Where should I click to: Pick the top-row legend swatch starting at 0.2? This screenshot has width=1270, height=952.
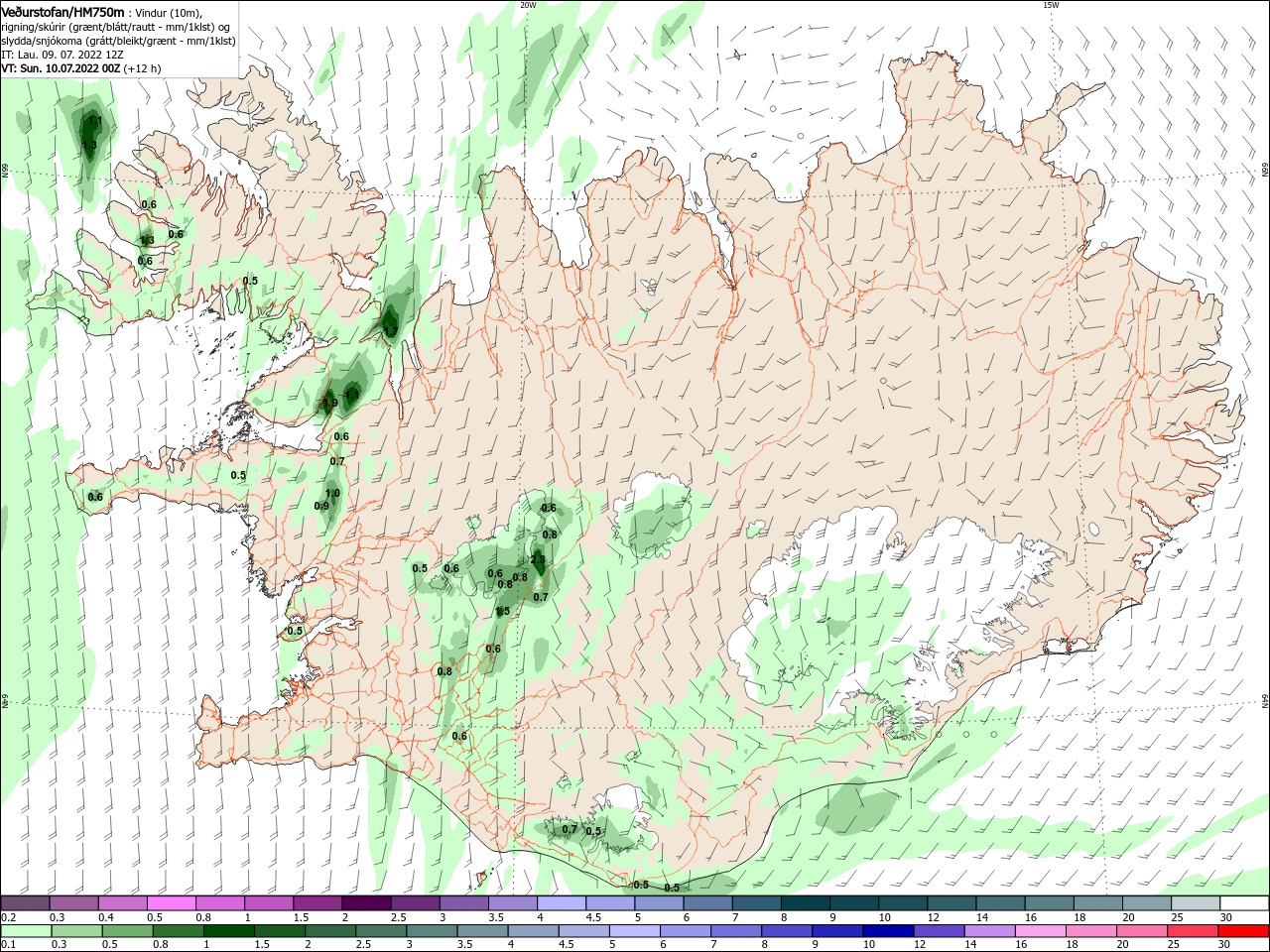point(25,902)
